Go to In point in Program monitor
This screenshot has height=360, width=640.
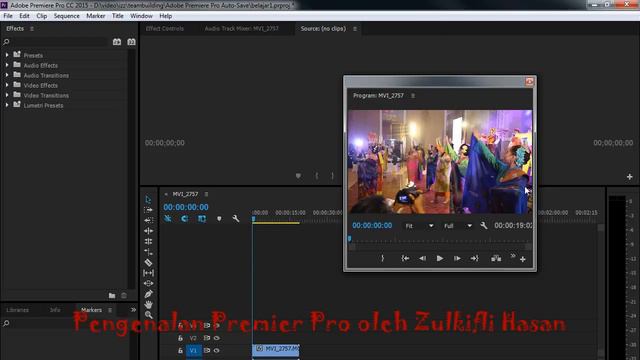(405, 258)
